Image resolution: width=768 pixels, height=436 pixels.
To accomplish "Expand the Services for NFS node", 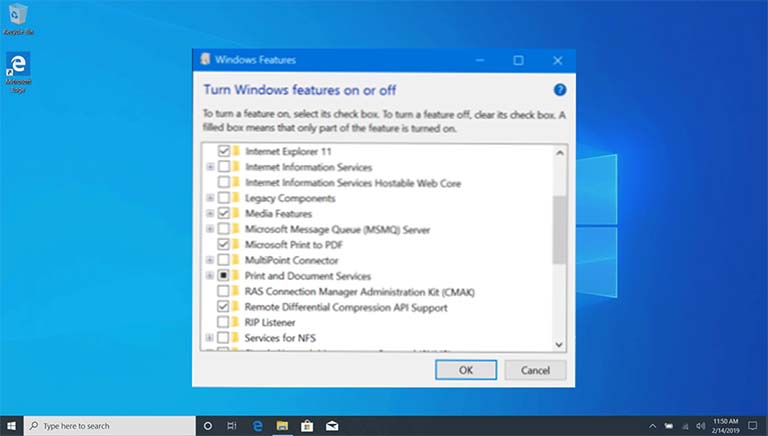I will click(x=210, y=338).
